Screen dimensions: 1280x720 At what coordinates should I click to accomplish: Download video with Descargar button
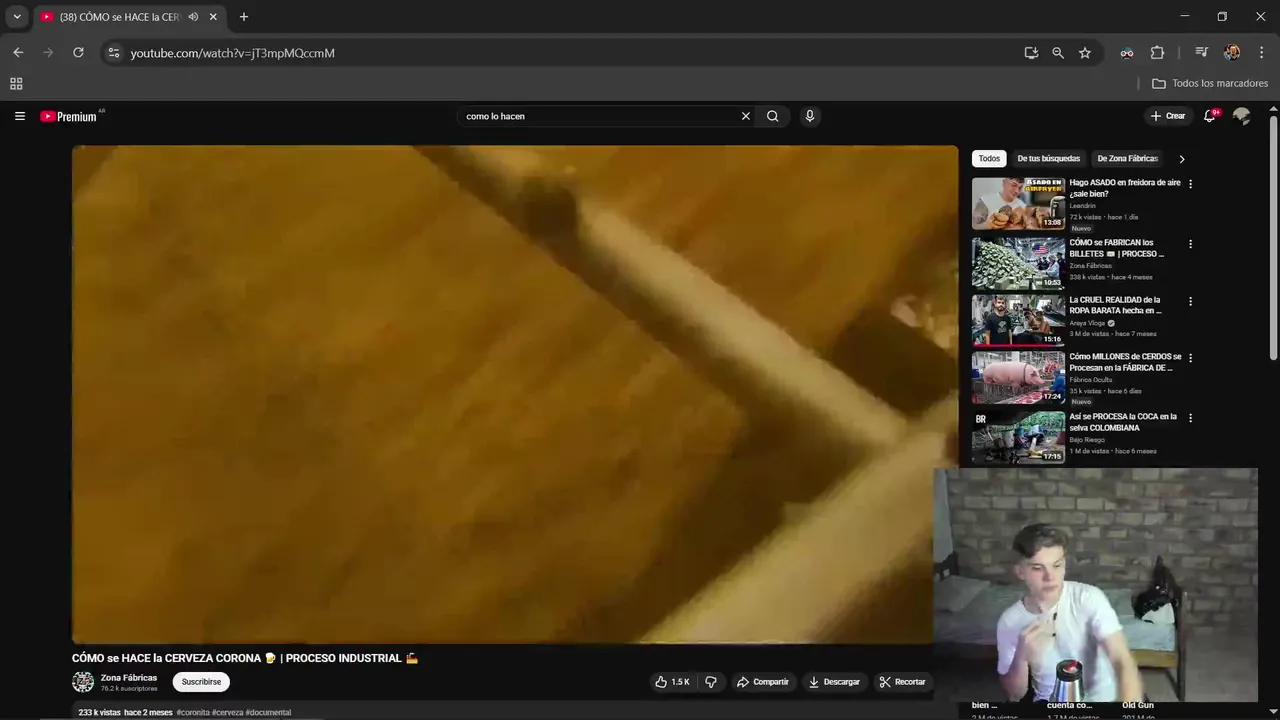tap(834, 682)
